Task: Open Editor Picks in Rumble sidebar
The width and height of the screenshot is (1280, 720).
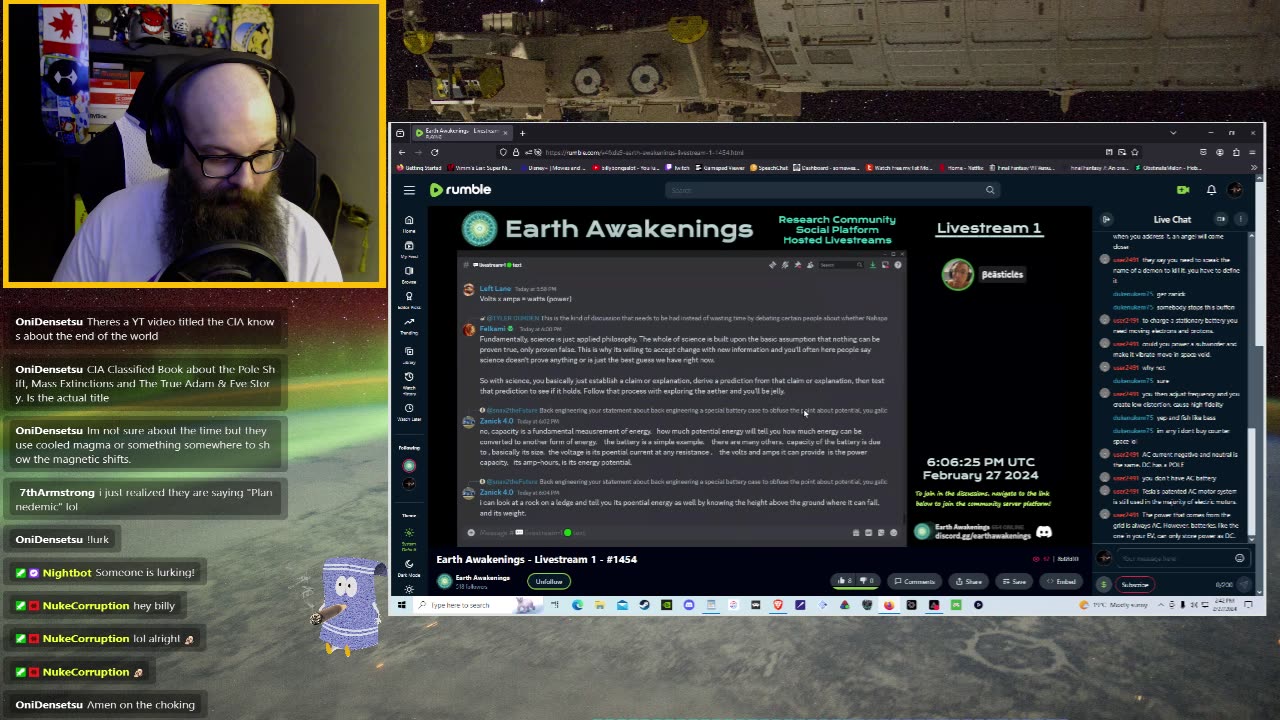Action: click(409, 300)
